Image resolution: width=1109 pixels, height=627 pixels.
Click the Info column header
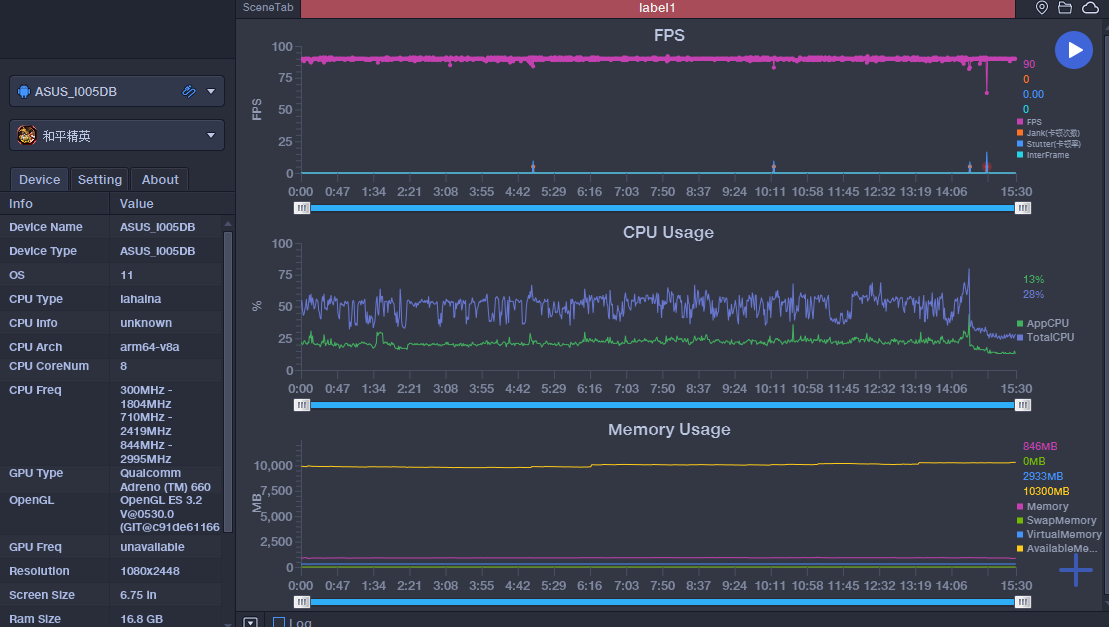point(54,204)
